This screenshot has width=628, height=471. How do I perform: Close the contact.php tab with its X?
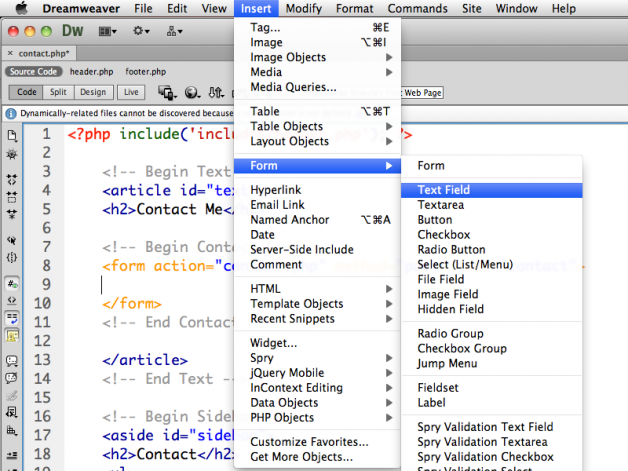[10, 53]
